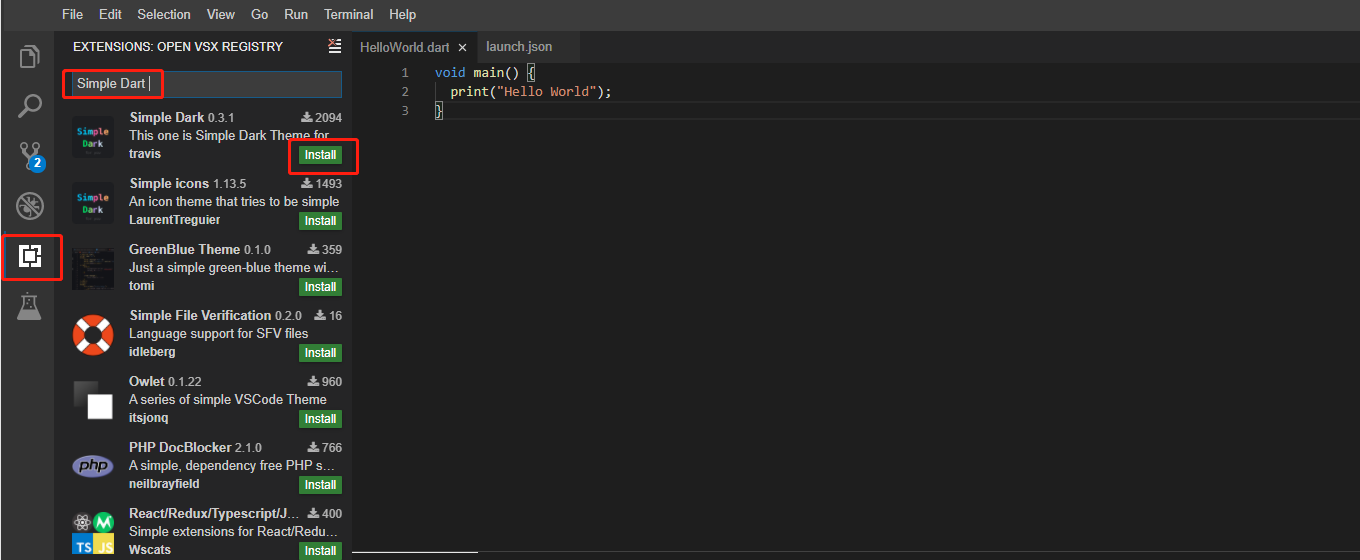Install the PHP DocBlocker extension
This screenshot has height=560, width=1360.
[x=320, y=485]
